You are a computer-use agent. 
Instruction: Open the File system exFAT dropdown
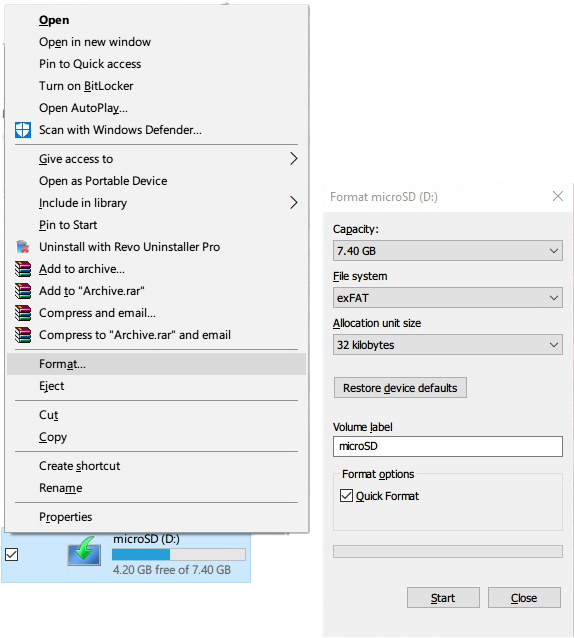[x=447, y=298]
